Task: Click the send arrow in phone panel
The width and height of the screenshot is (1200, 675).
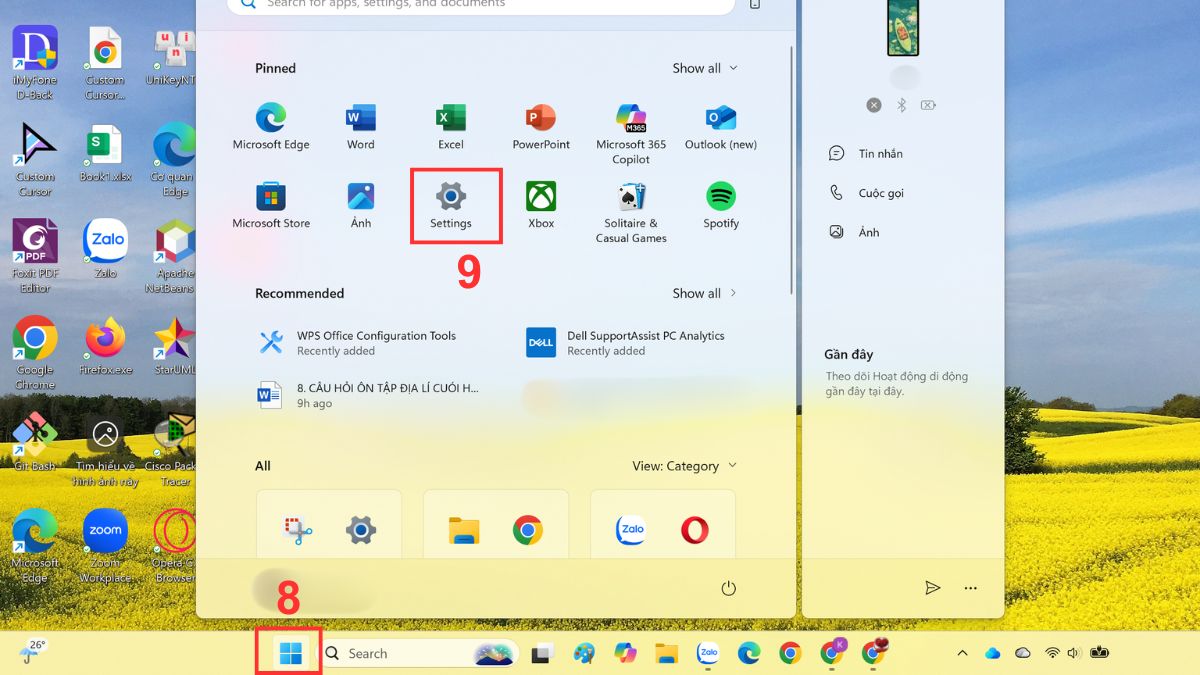Action: 933,588
